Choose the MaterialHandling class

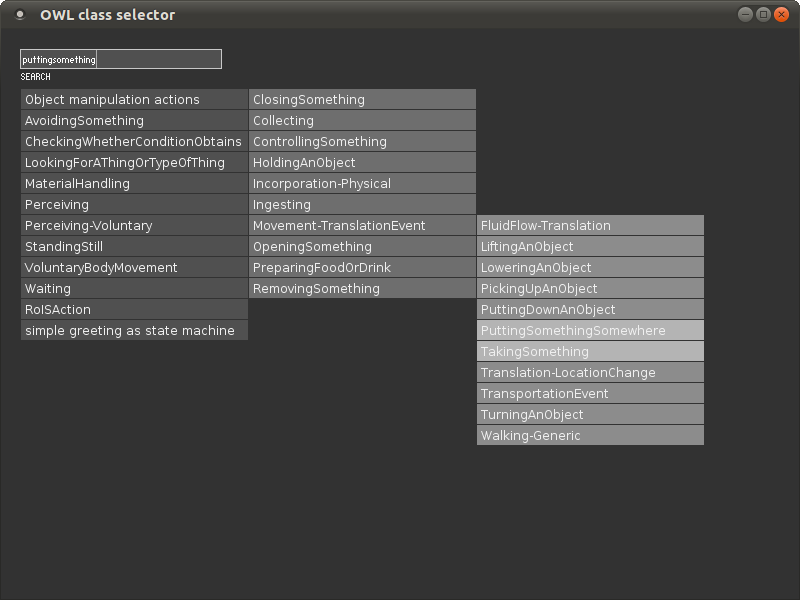(134, 183)
